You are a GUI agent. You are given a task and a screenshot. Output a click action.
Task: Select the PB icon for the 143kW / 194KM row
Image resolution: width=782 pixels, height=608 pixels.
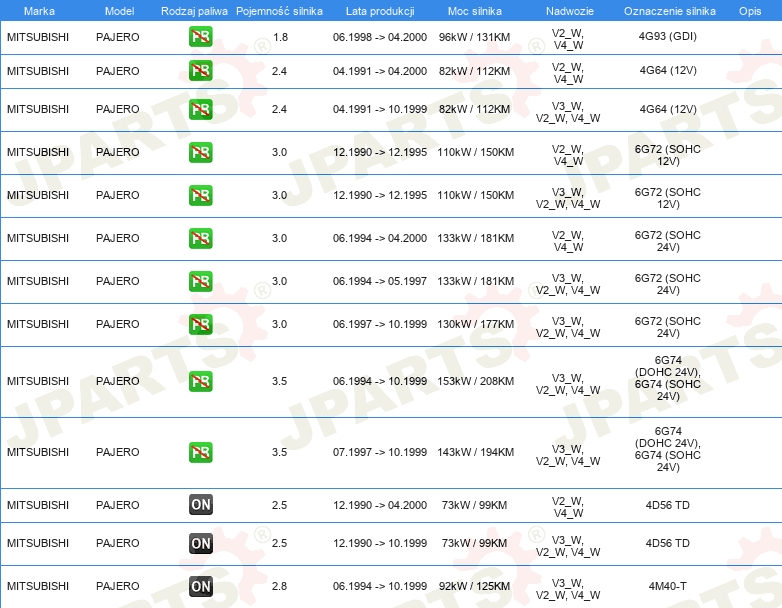pyautogui.click(x=200, y=452)
